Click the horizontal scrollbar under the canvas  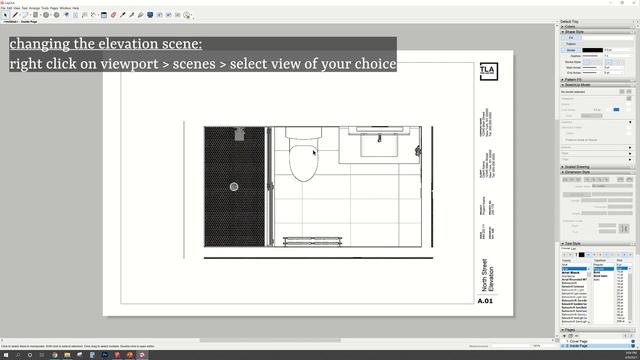click(x=270, y=340)
